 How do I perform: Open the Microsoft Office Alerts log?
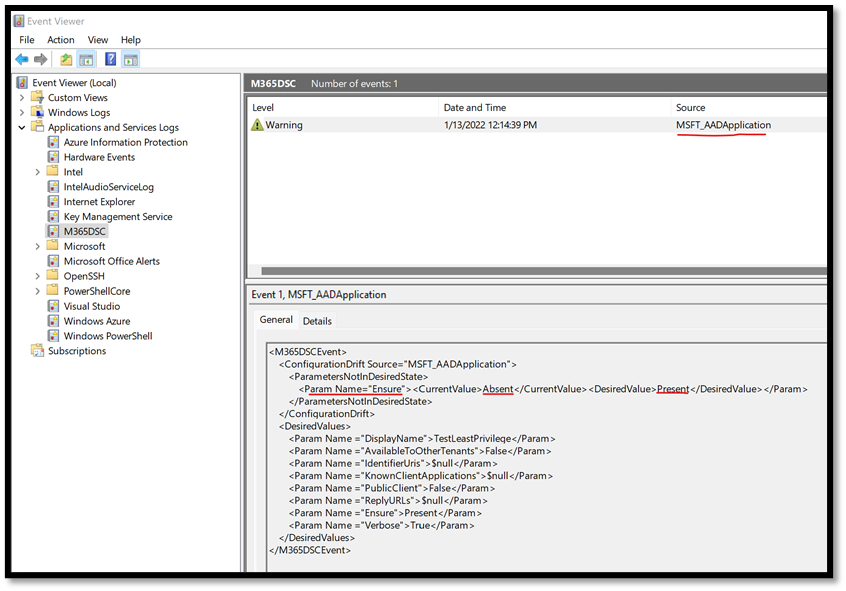click(112, 261)
